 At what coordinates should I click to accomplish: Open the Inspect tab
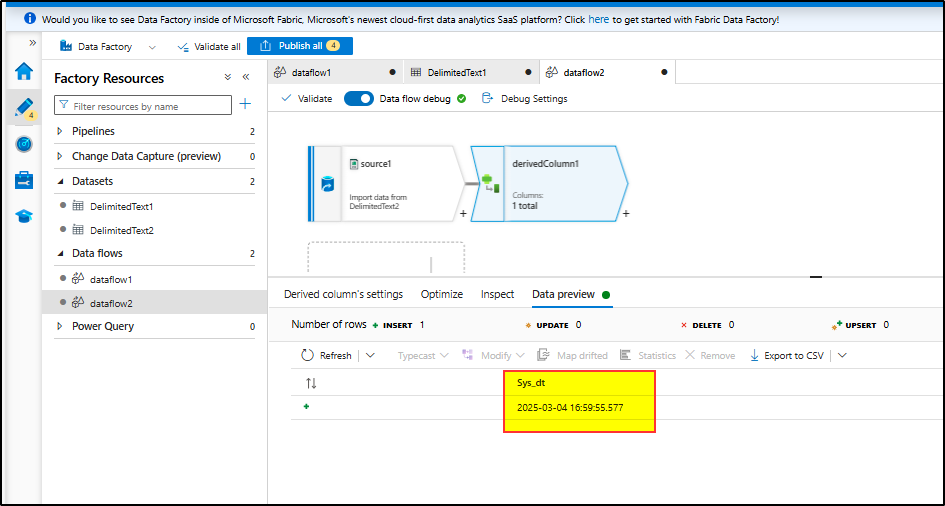pos(497,295)
